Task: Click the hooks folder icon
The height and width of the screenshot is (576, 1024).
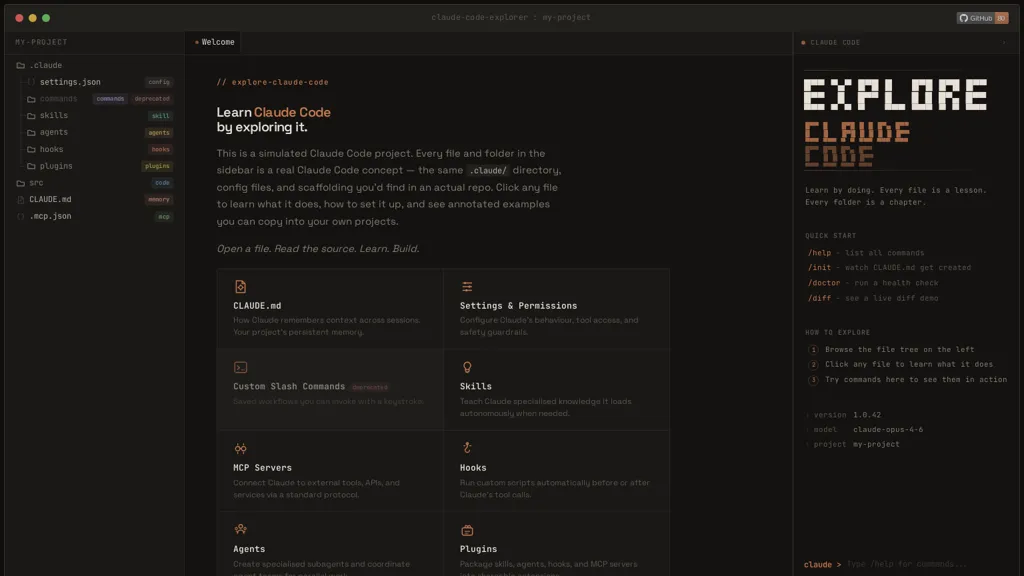Action: pyautogui.click(x=31, y=150)
